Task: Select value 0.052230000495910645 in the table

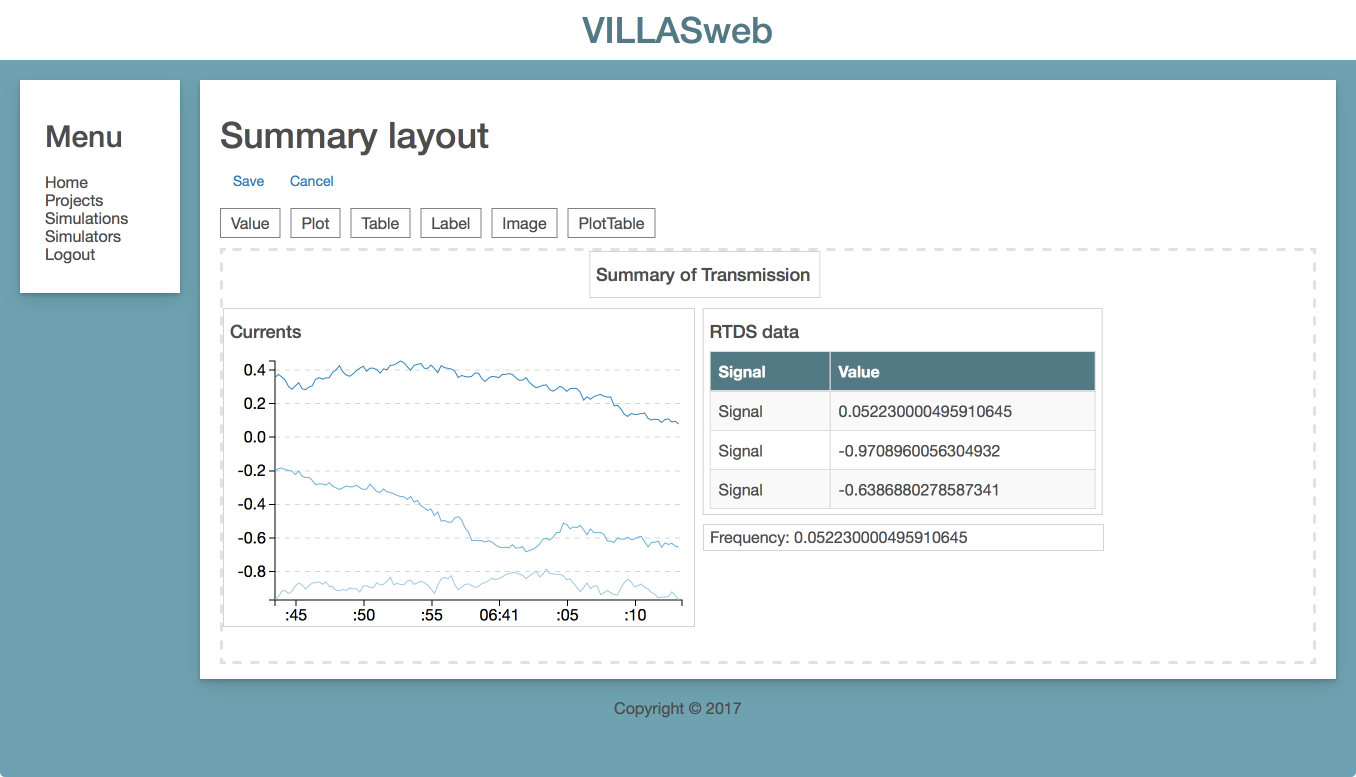Action: tap(962, 411)
